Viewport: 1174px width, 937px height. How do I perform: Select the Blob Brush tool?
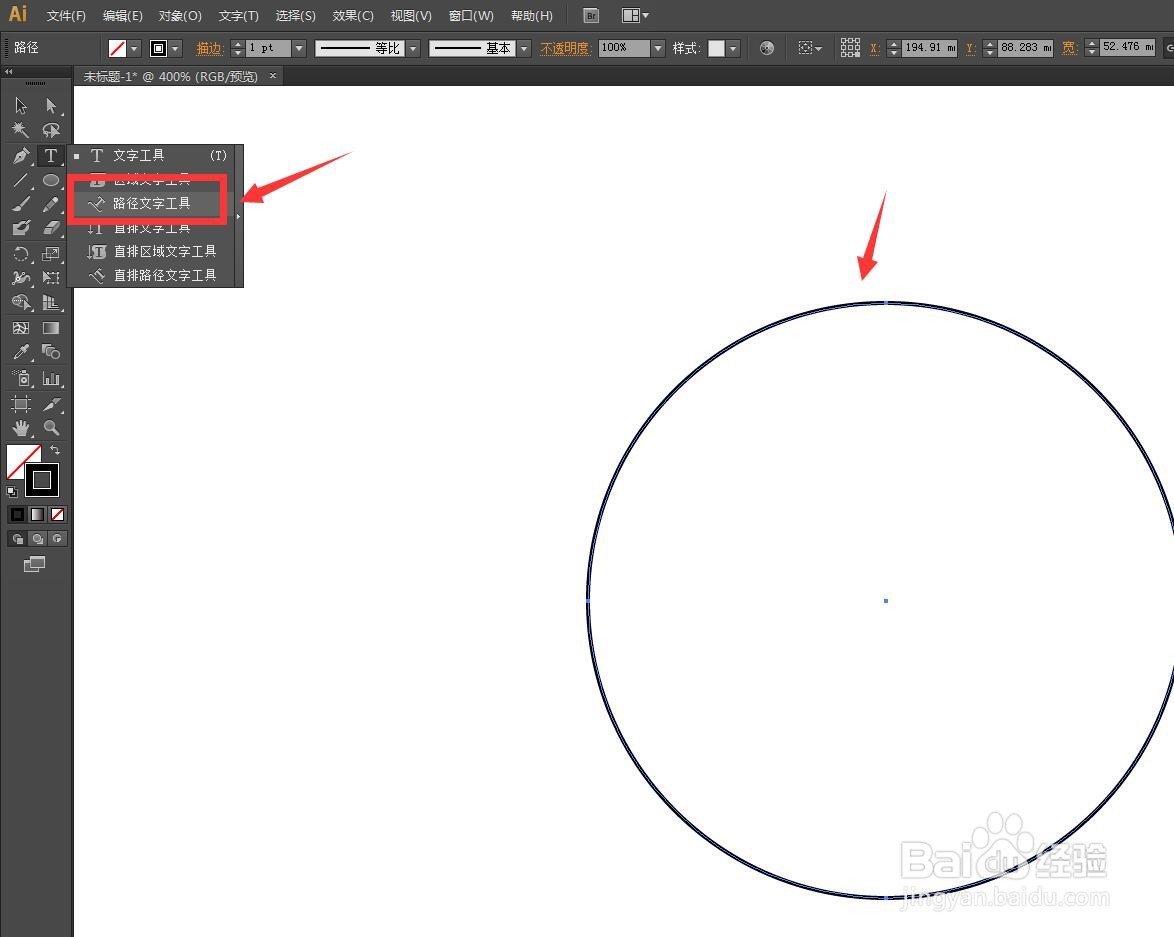pyautogui.click(x=21, y=228)
